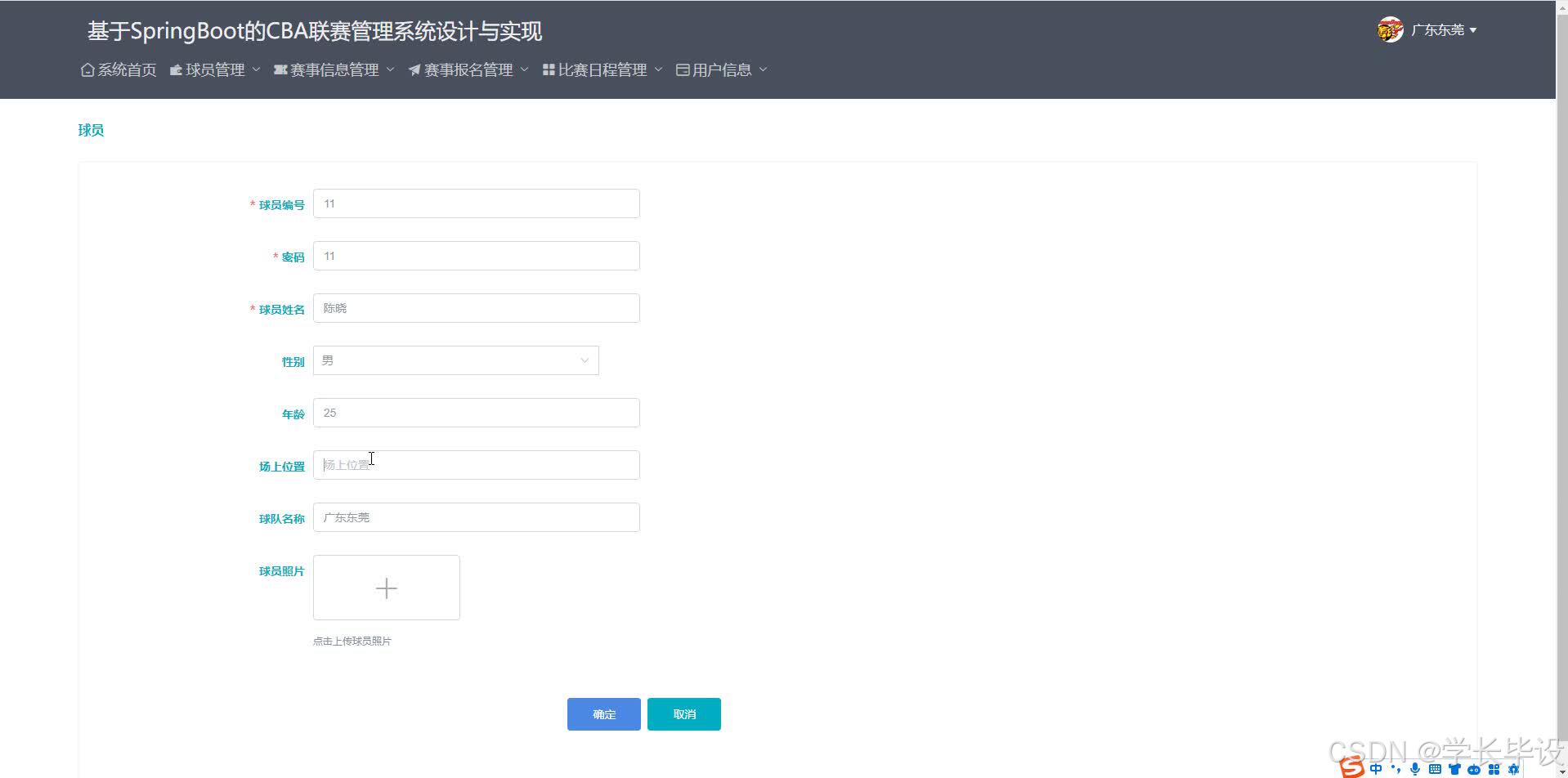This screenshot has height=778, width=1568.
Task: Click the 取消 cancel button
Action: click(x=684, y=714)
